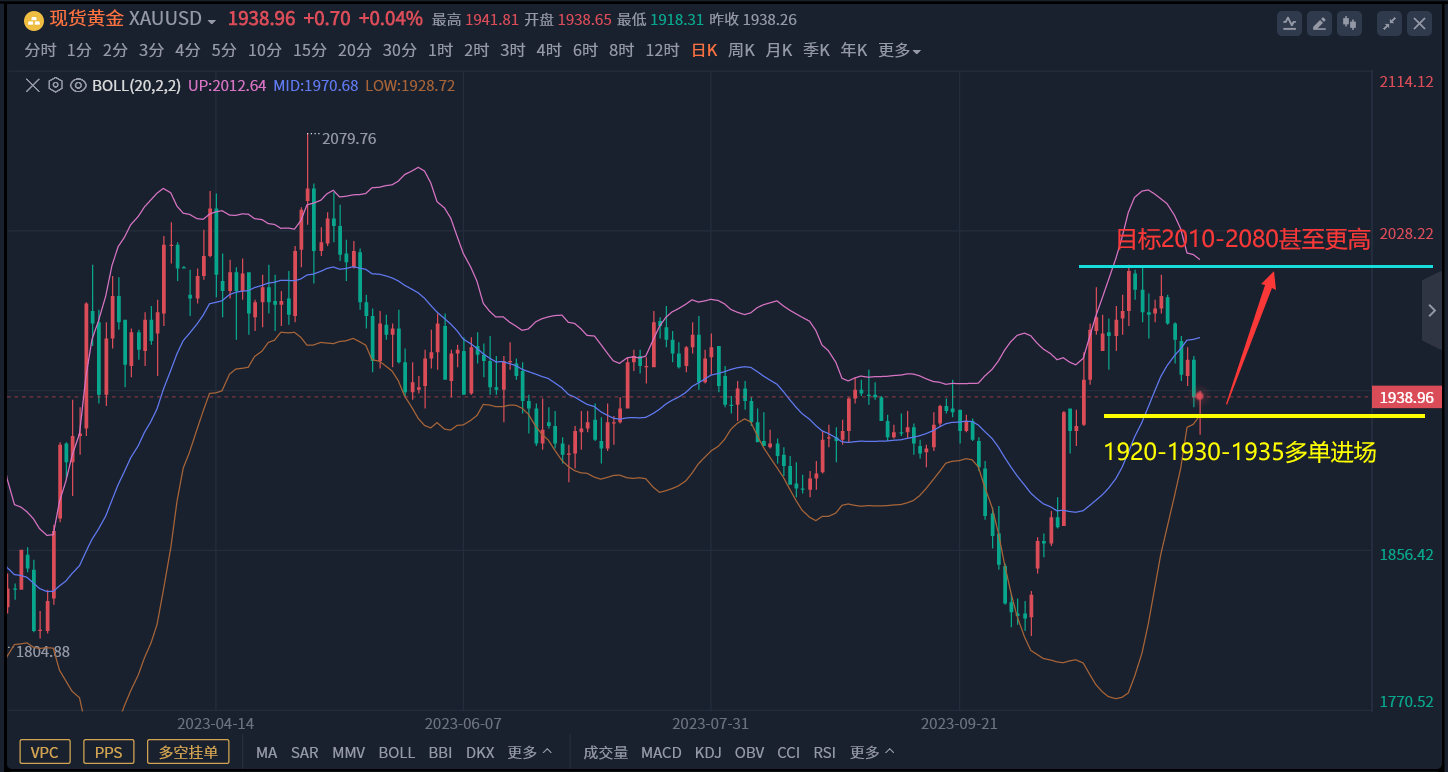This screenshot has width=1448, height=772.
Task: Select the 15分 timeframe tab
Action: [310, 50]
